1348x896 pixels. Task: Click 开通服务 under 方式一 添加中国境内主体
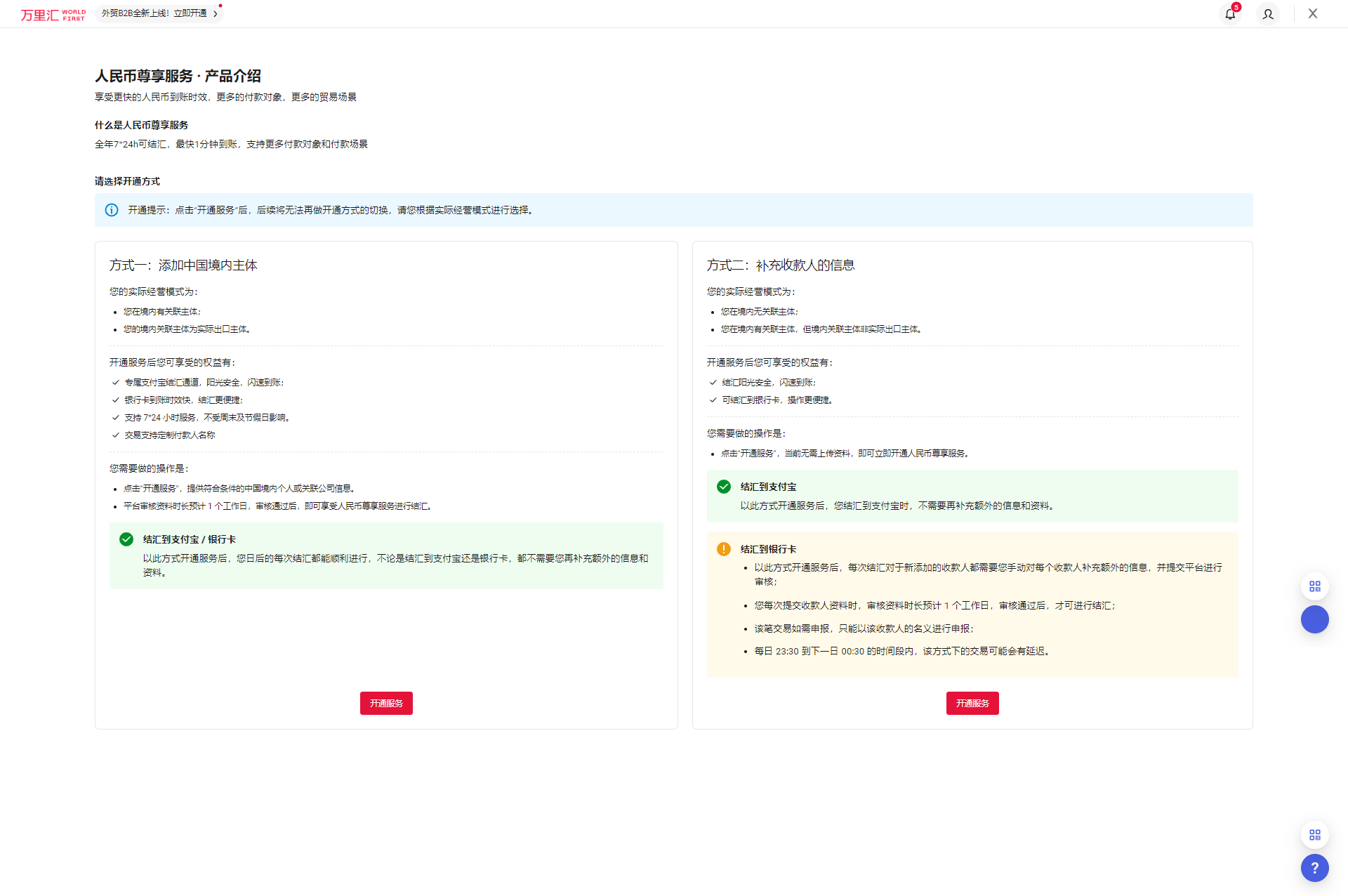click(x=386, y=703)
